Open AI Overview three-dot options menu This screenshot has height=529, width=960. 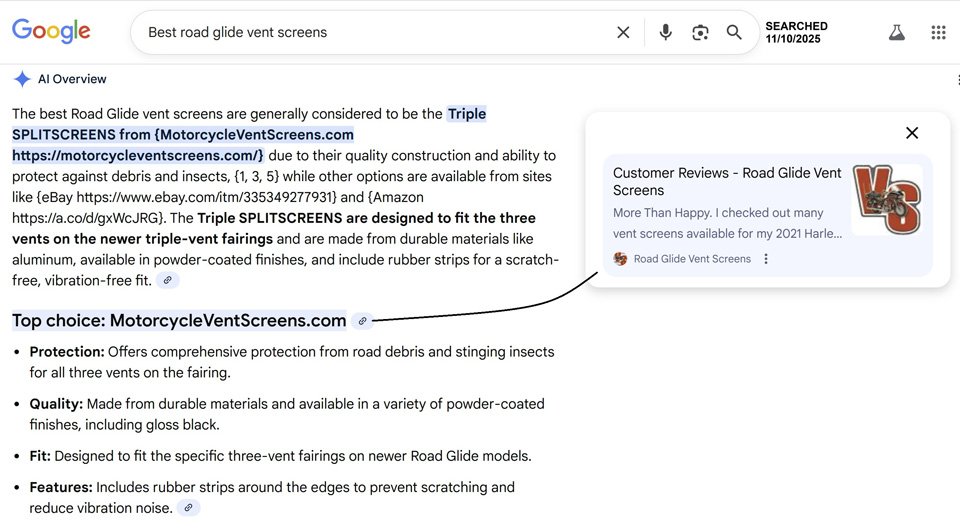[956, 80]
